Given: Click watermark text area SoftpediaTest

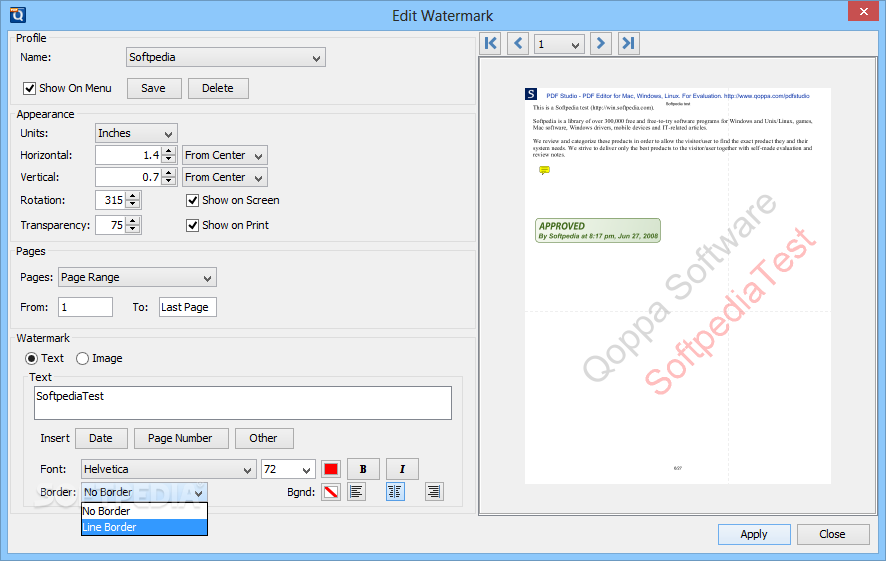Looking at the screenshot, I should [x=243, y=403].
